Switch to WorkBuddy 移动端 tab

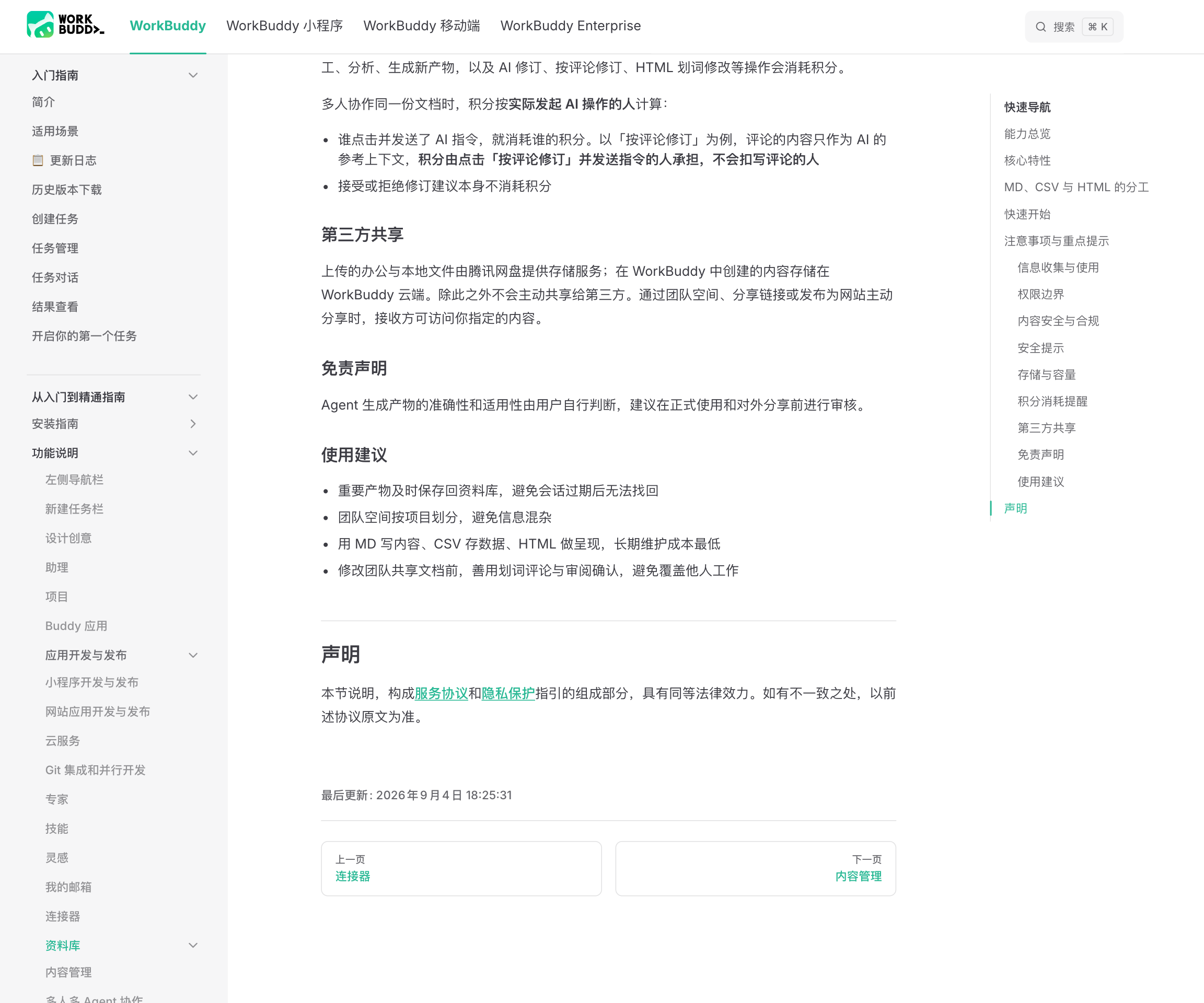421,26
